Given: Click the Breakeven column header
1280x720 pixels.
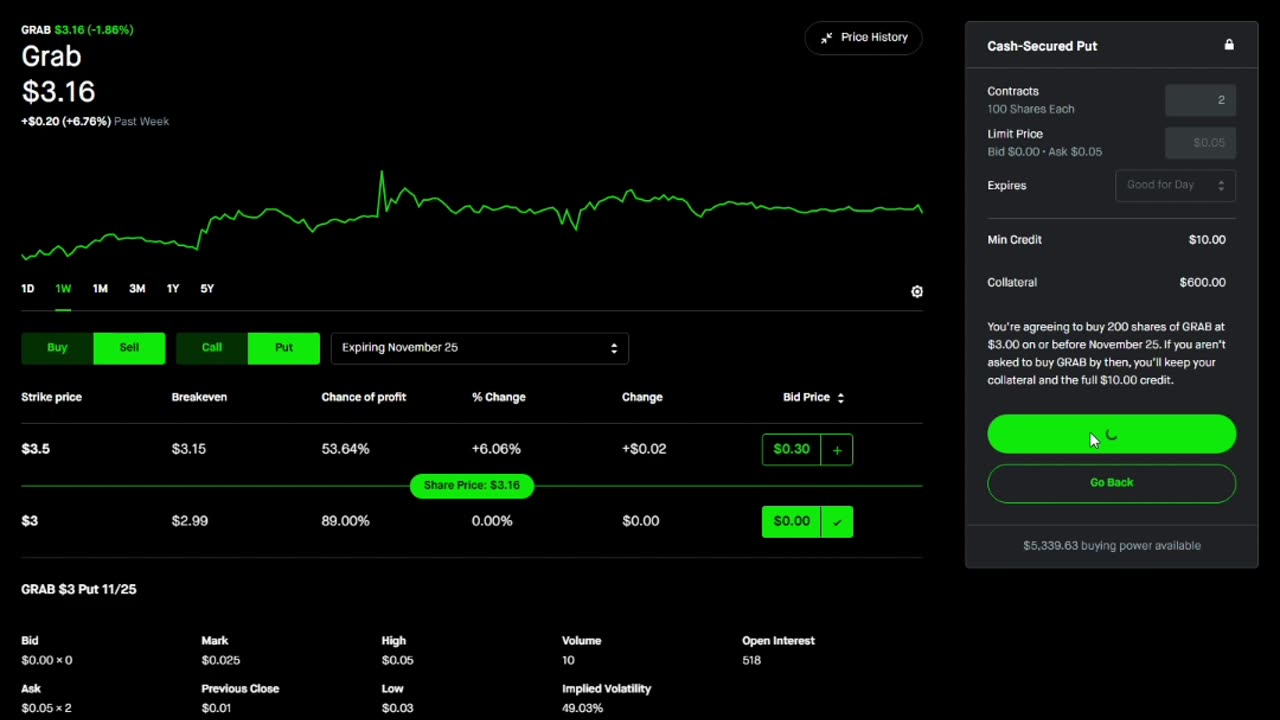Looking at the screenshot, I should 199,398.
